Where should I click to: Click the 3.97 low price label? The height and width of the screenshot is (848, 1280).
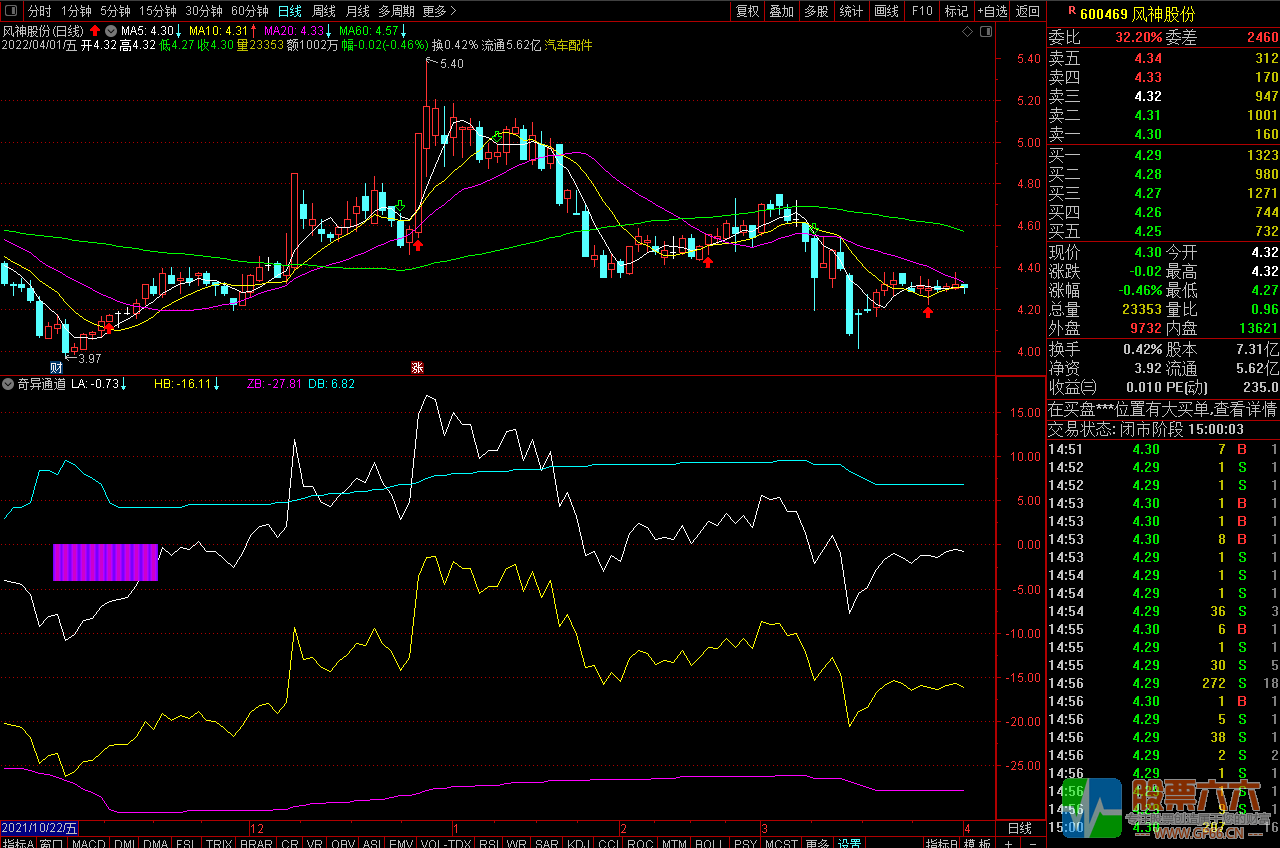pos(90,358)
